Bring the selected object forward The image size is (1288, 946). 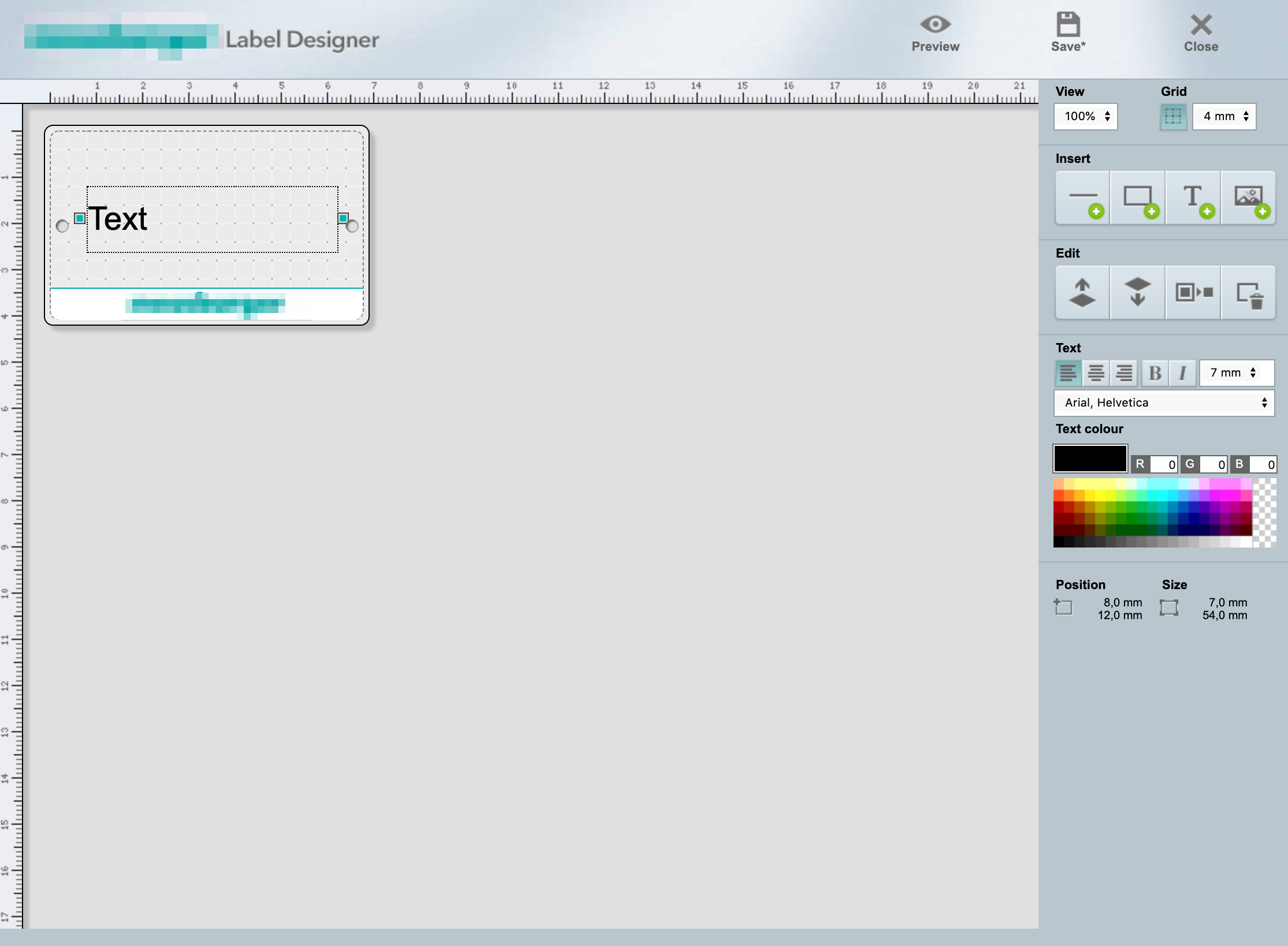point(1082,293)
